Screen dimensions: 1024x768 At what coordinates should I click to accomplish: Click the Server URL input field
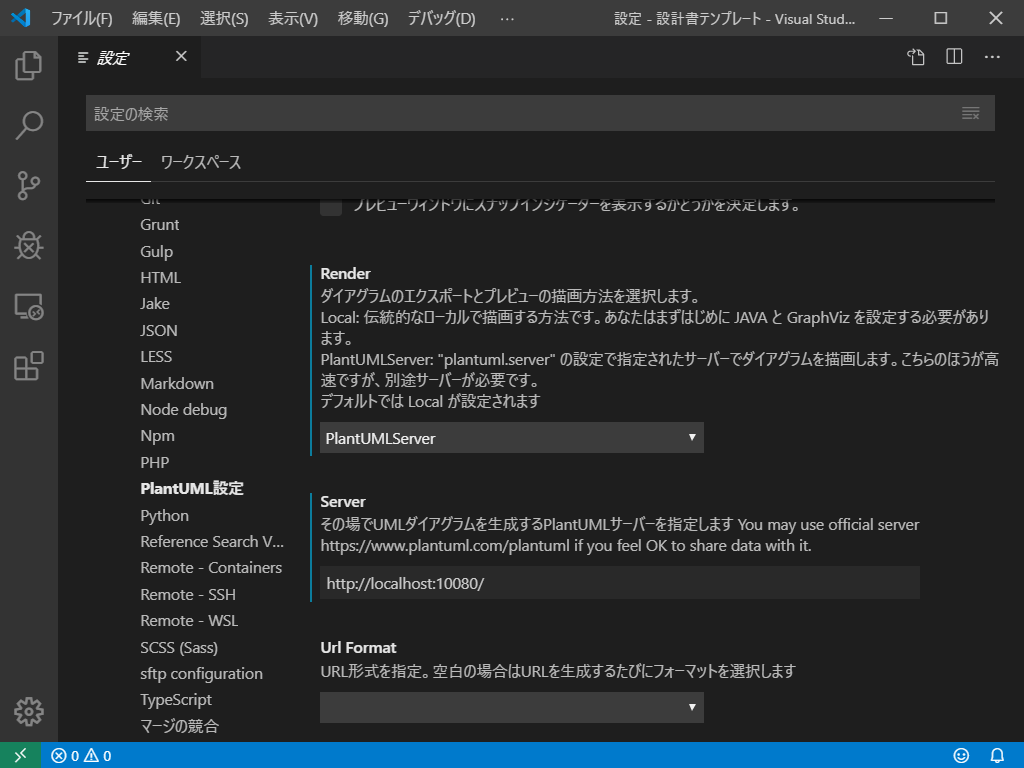pyautogui.click(x=620, y=583)
